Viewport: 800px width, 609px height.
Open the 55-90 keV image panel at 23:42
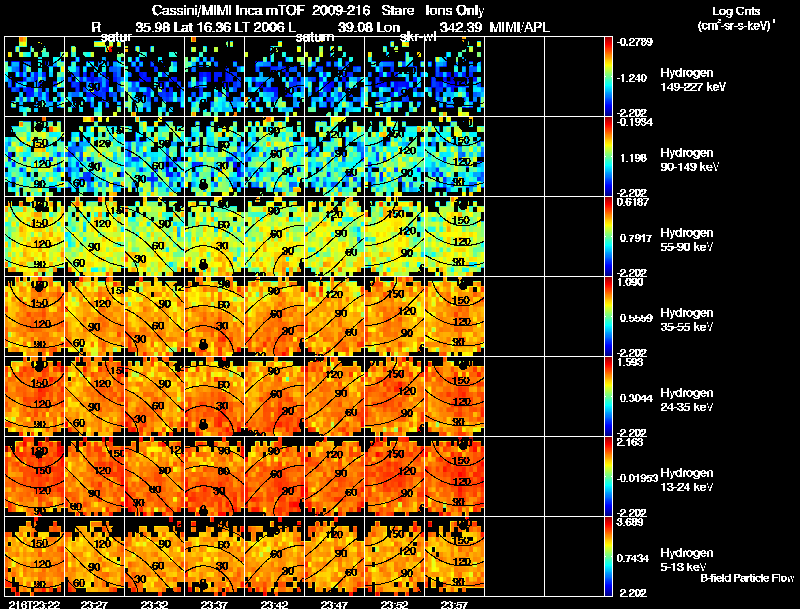click(x=274, y=237)
